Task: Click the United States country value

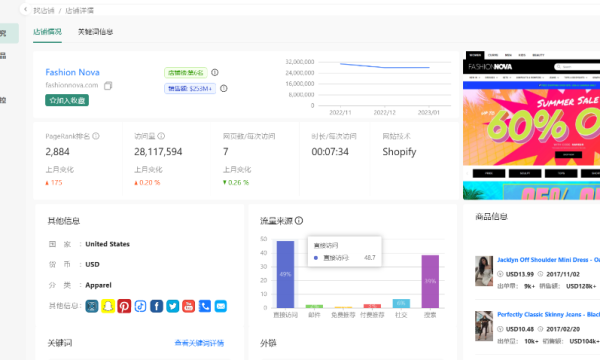Action: [108, 244]
